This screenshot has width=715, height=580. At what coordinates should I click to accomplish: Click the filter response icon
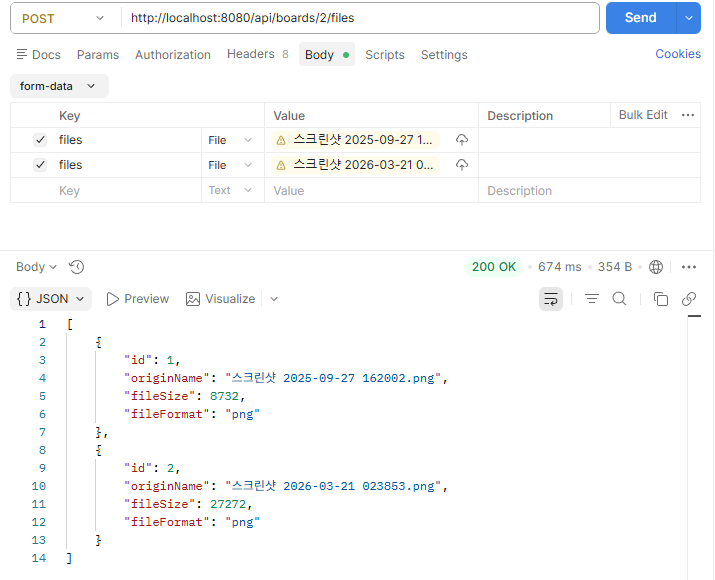point(592,299)
